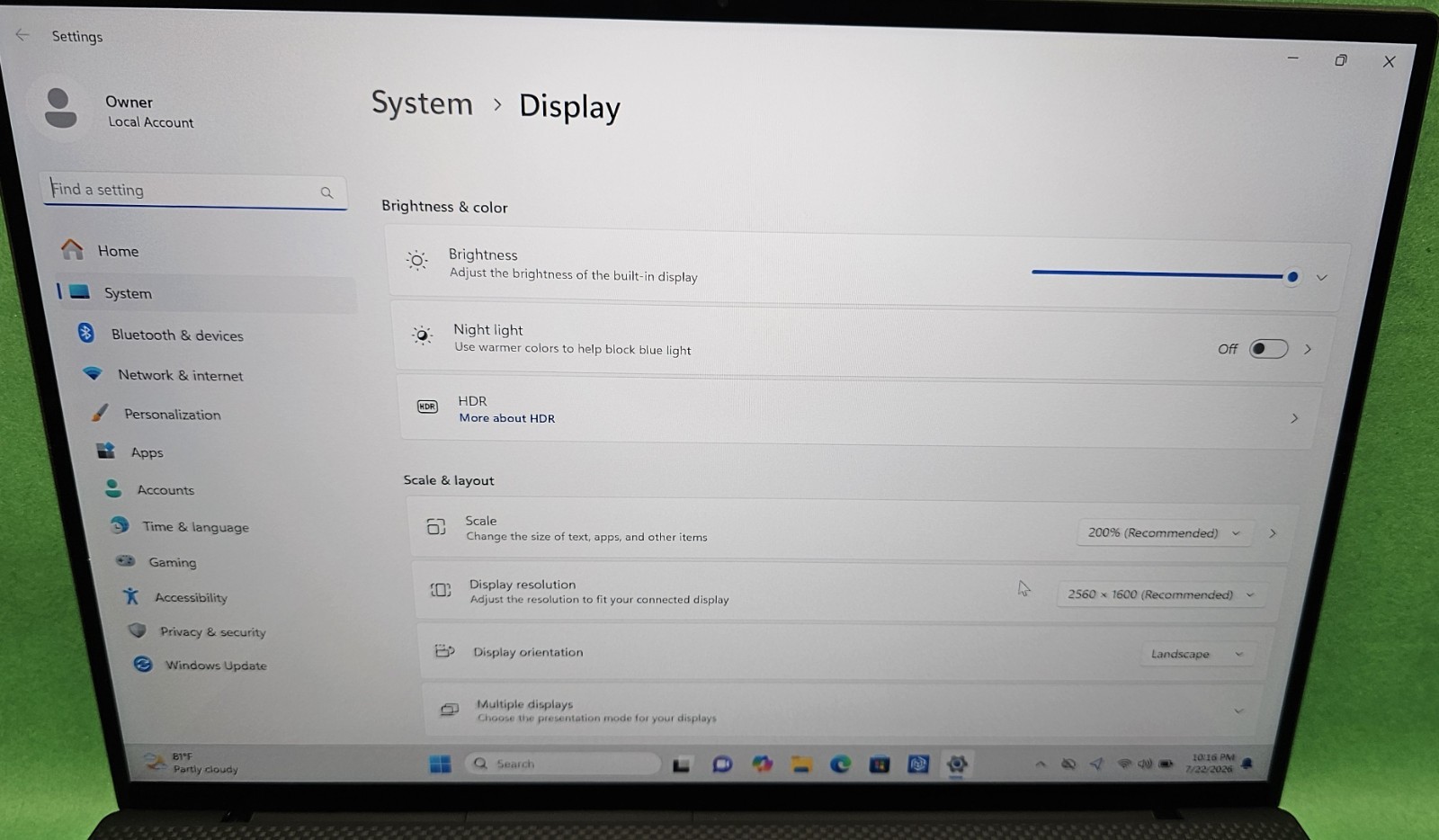Click the Night light icon

pyautogui.click(x=422, y=335)
